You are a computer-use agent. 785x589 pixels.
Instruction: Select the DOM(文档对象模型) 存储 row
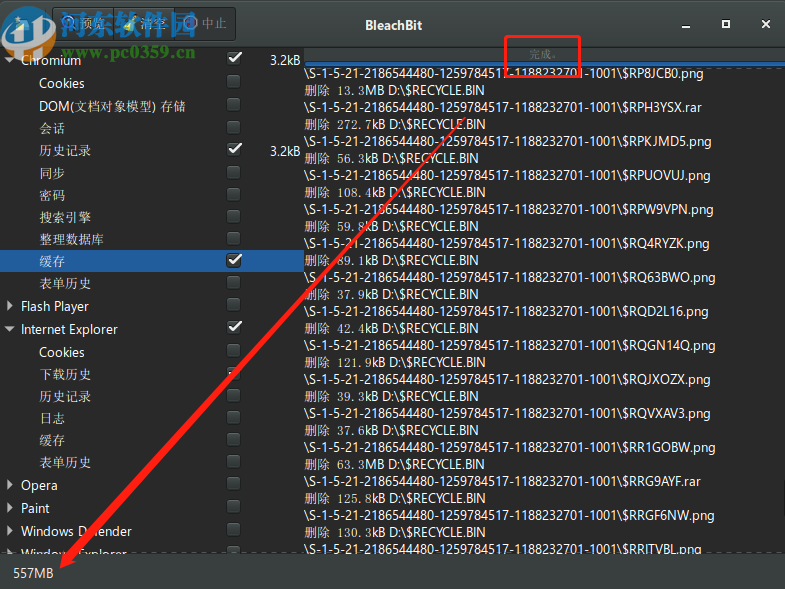pos(112,106)
